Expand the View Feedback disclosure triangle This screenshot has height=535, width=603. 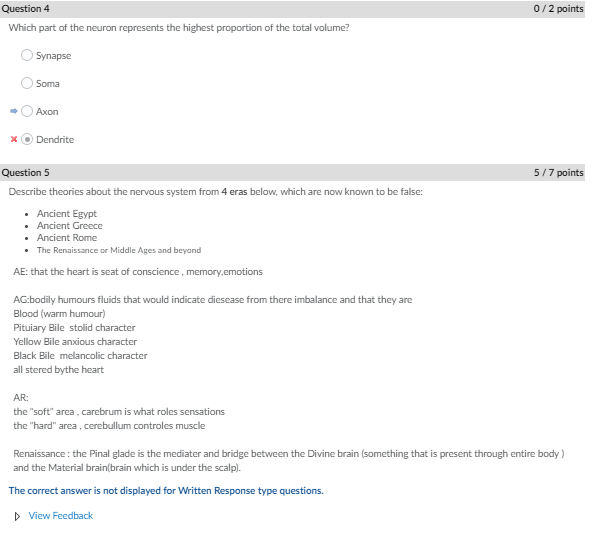(x=16, y=516)
